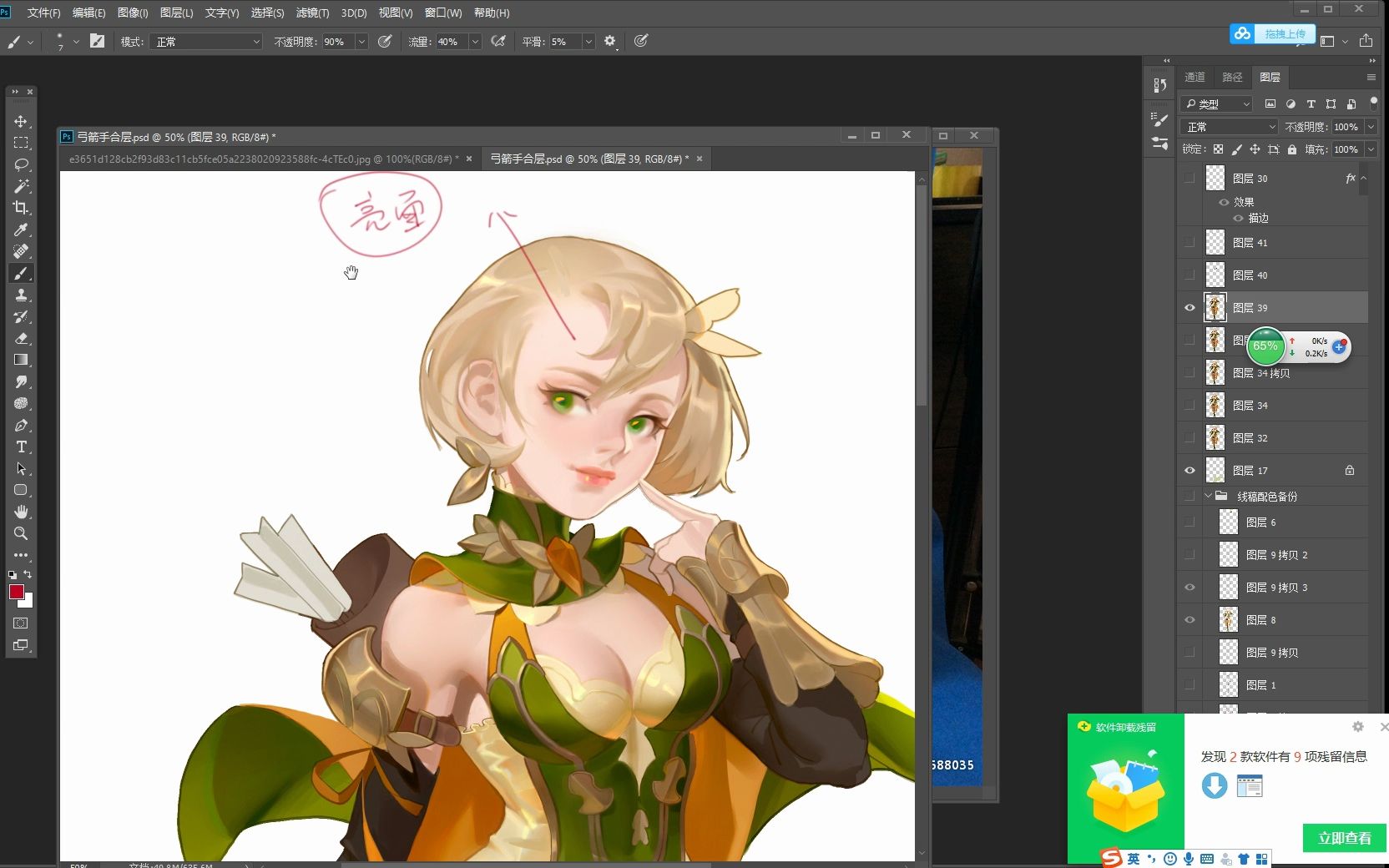Image resolution: width=1389 pixels, height=868 pixels.
Task: Switch to the 通道 panel tab
Action: [x=1194, y=77]
